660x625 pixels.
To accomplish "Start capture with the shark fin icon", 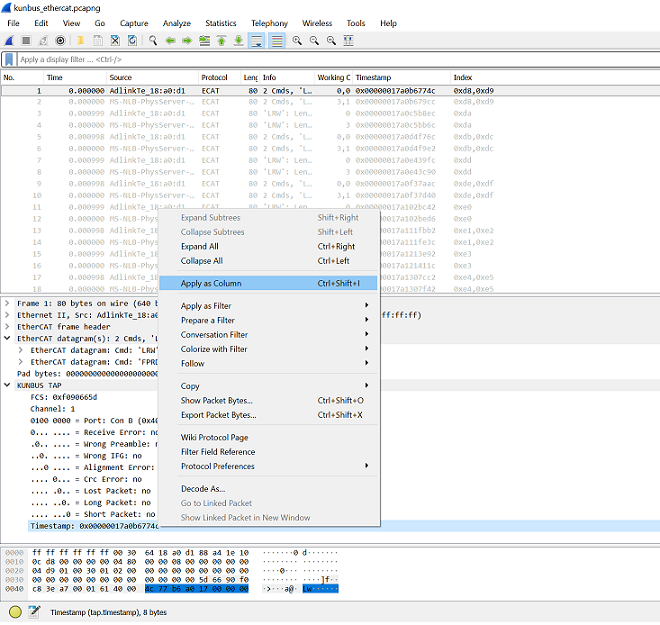I will click(x=9, y=41).
